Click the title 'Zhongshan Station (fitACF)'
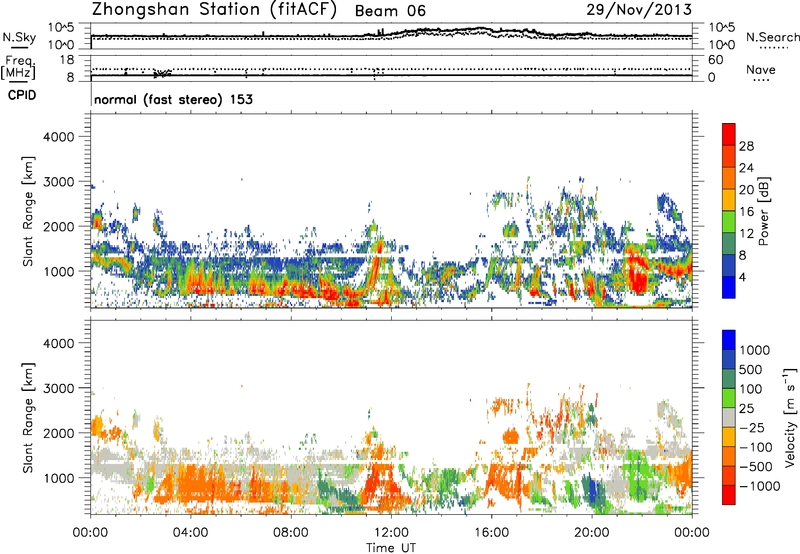800x554 pixels. coord(214,10)
